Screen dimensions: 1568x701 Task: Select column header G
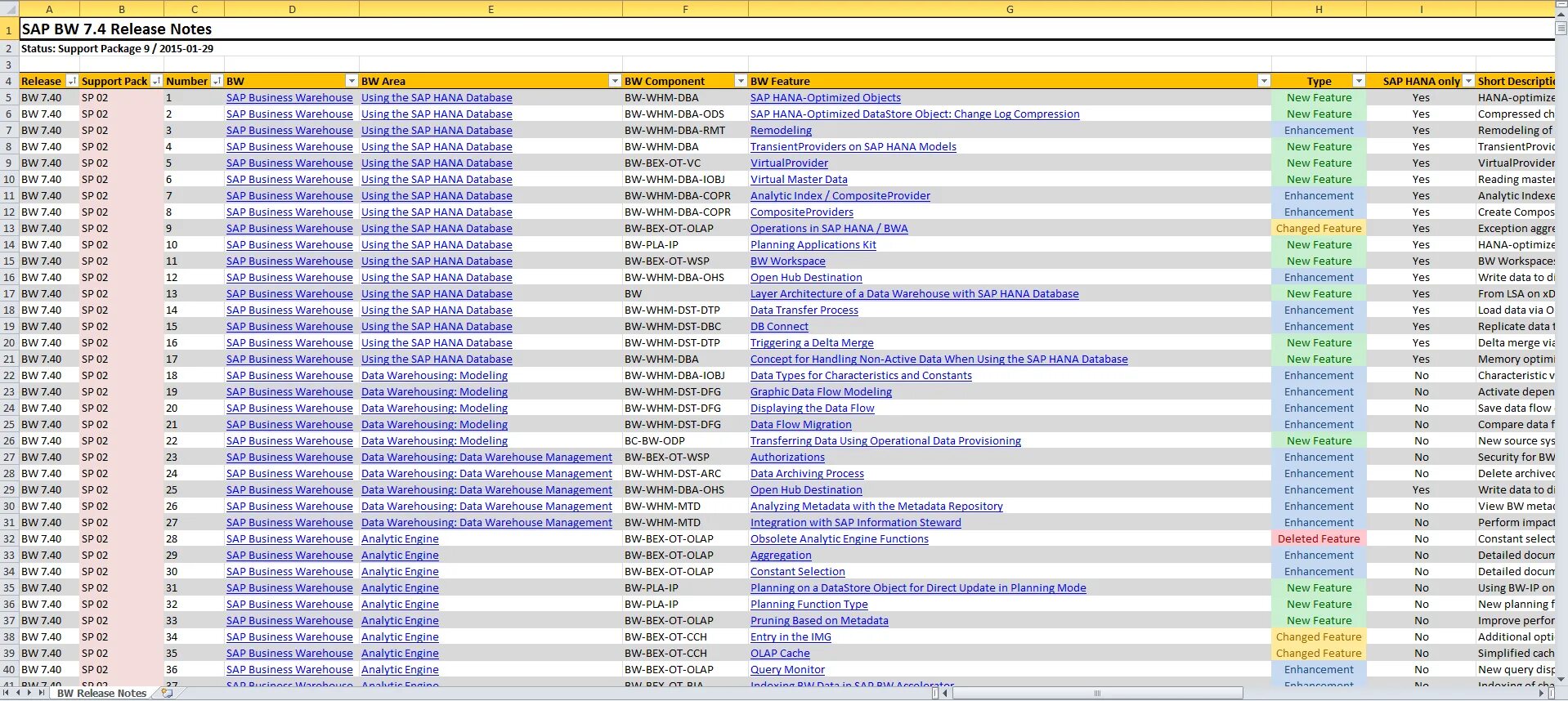click(1010, 9)
